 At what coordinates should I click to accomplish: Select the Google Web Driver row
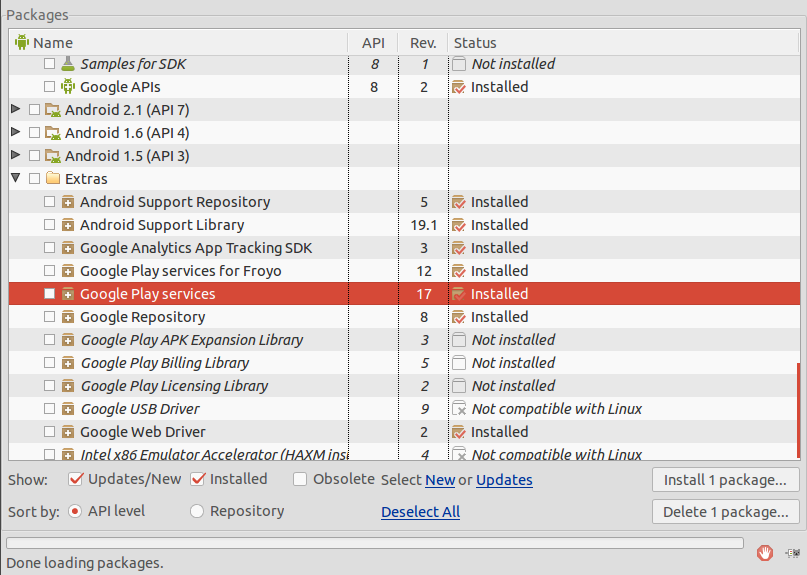click(404, 432)
